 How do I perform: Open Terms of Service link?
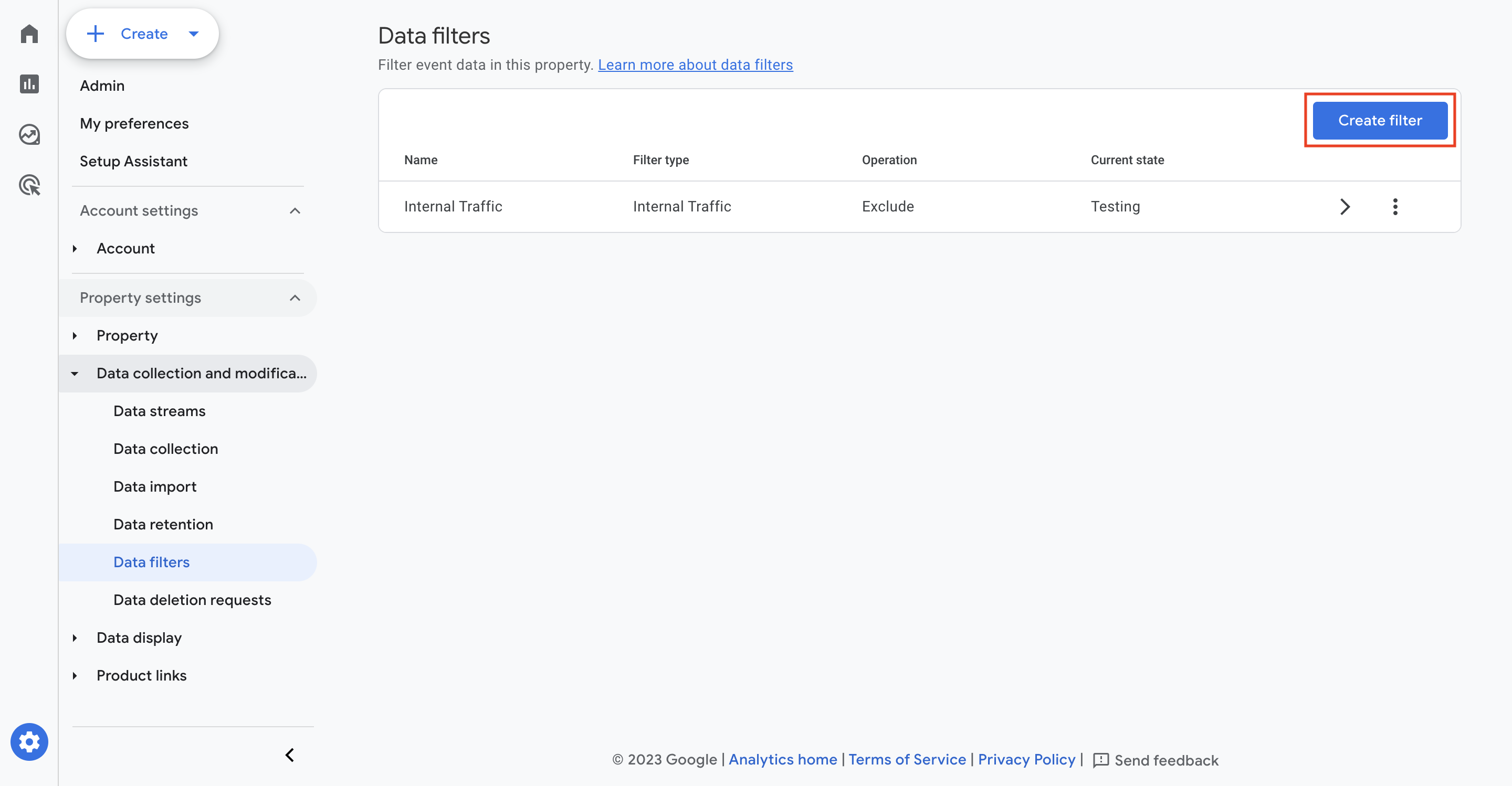(x=907, y=760)
